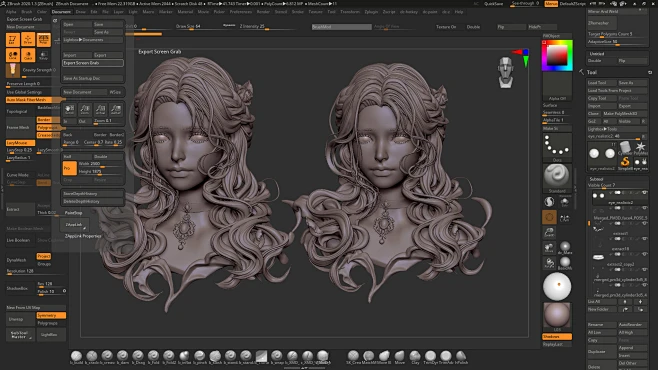This screenshot has width=658, height=370.
Task: Pick the Clay brush in bottom shelf
Action: point(415,357)
